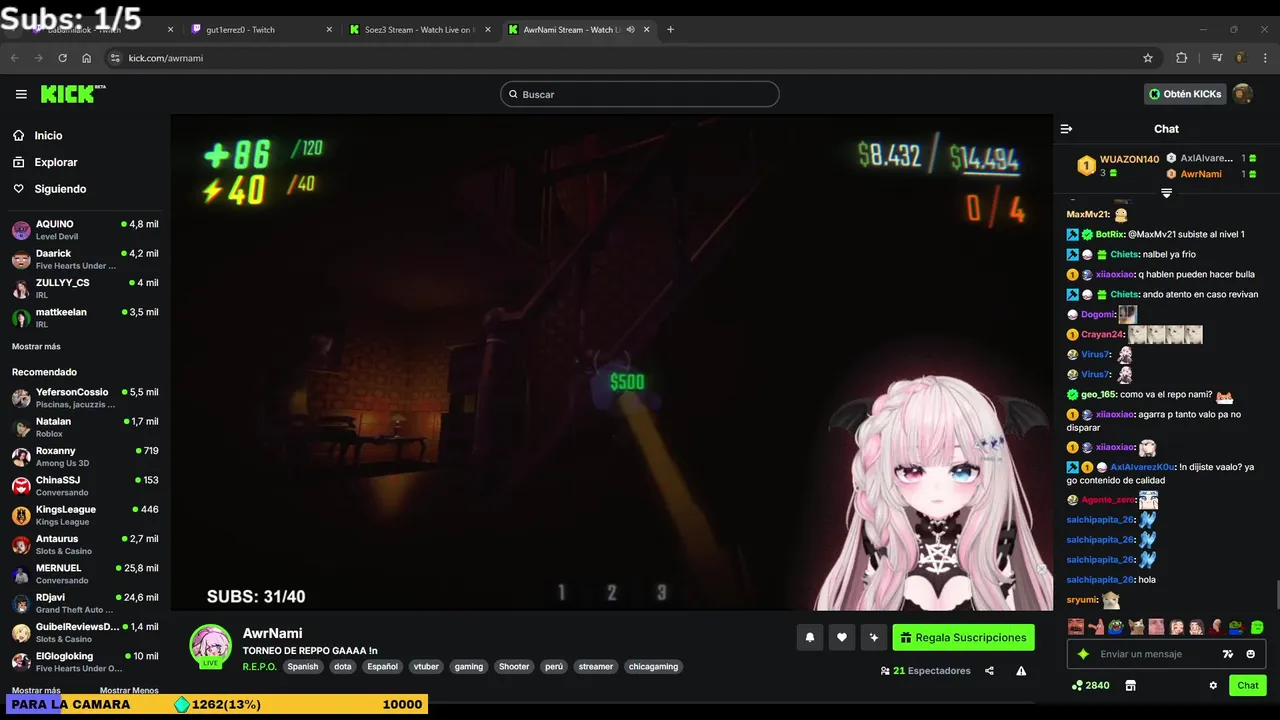This screenshot has width=1280, height=720.
Task: Open the AQUINO channel in sidebar
Action: coord(85,230)
